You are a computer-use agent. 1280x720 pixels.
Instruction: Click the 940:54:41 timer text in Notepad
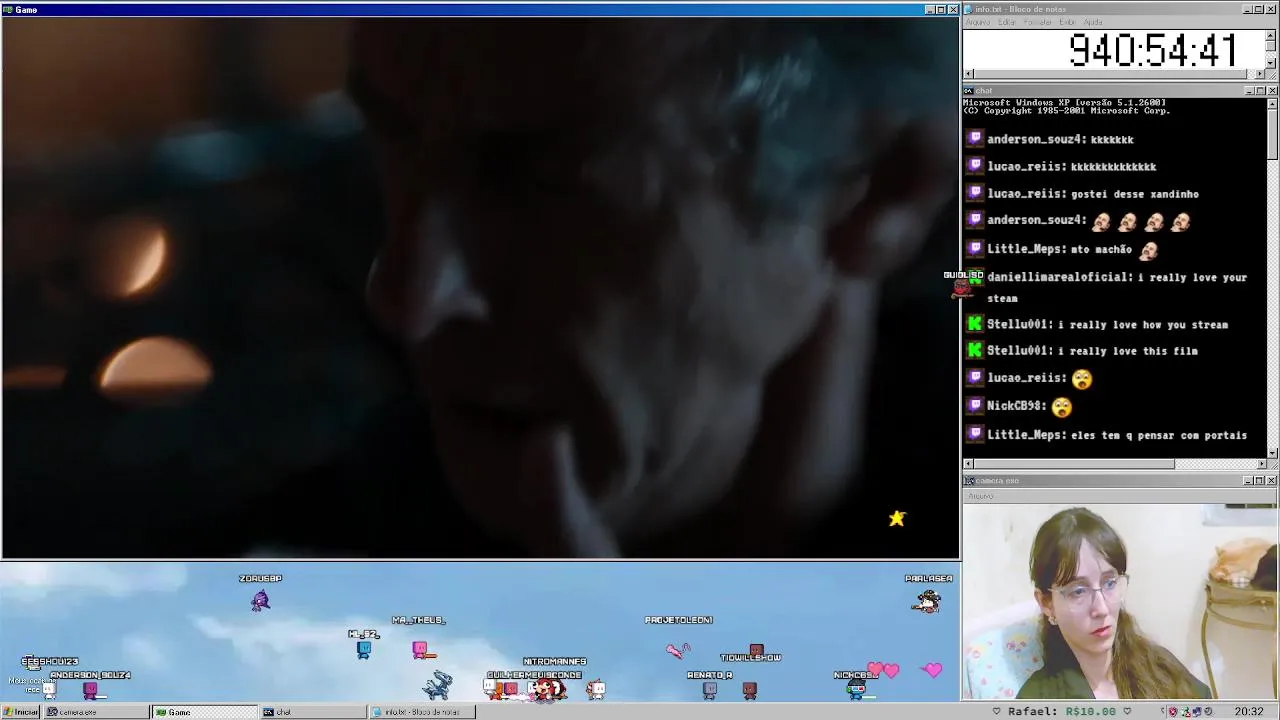point(1153,50)
